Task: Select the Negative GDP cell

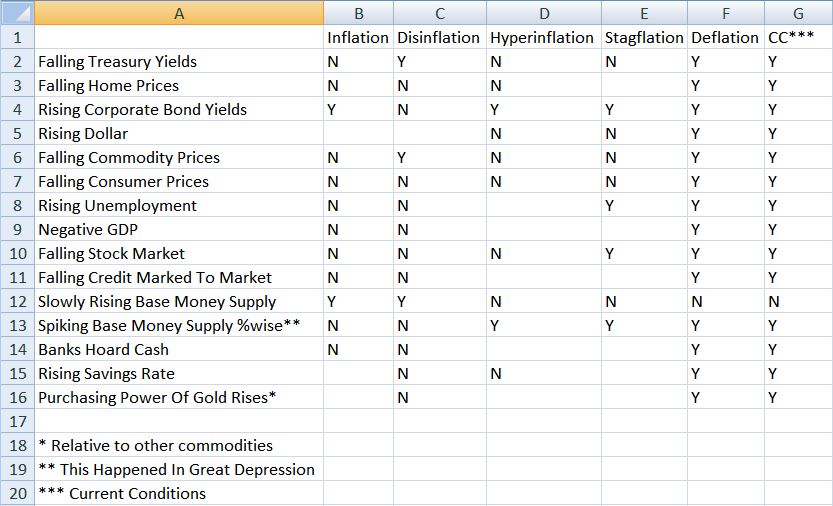Action: 179,230
